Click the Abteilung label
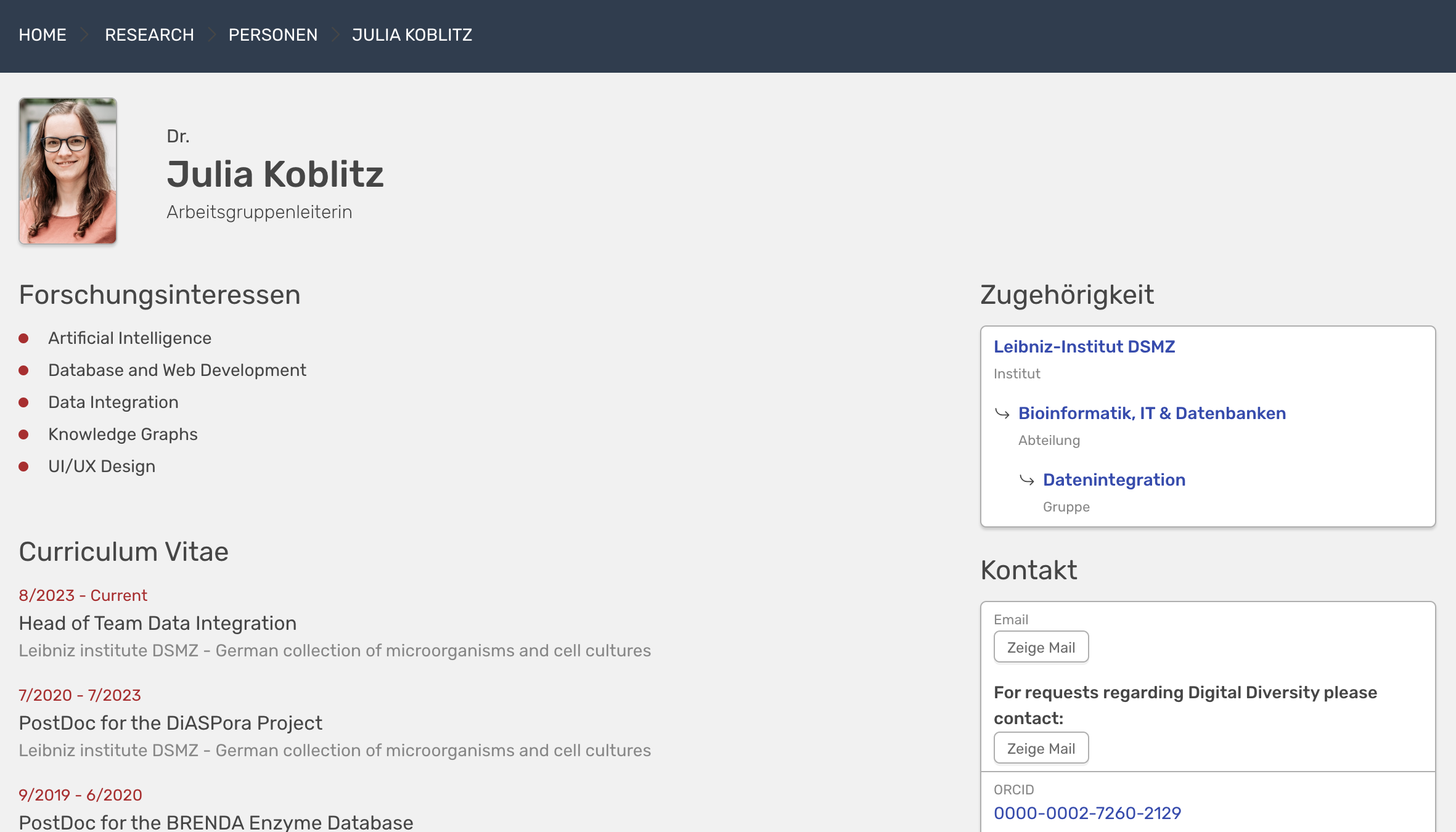 pyautogui.click(x=1049, y=440)
